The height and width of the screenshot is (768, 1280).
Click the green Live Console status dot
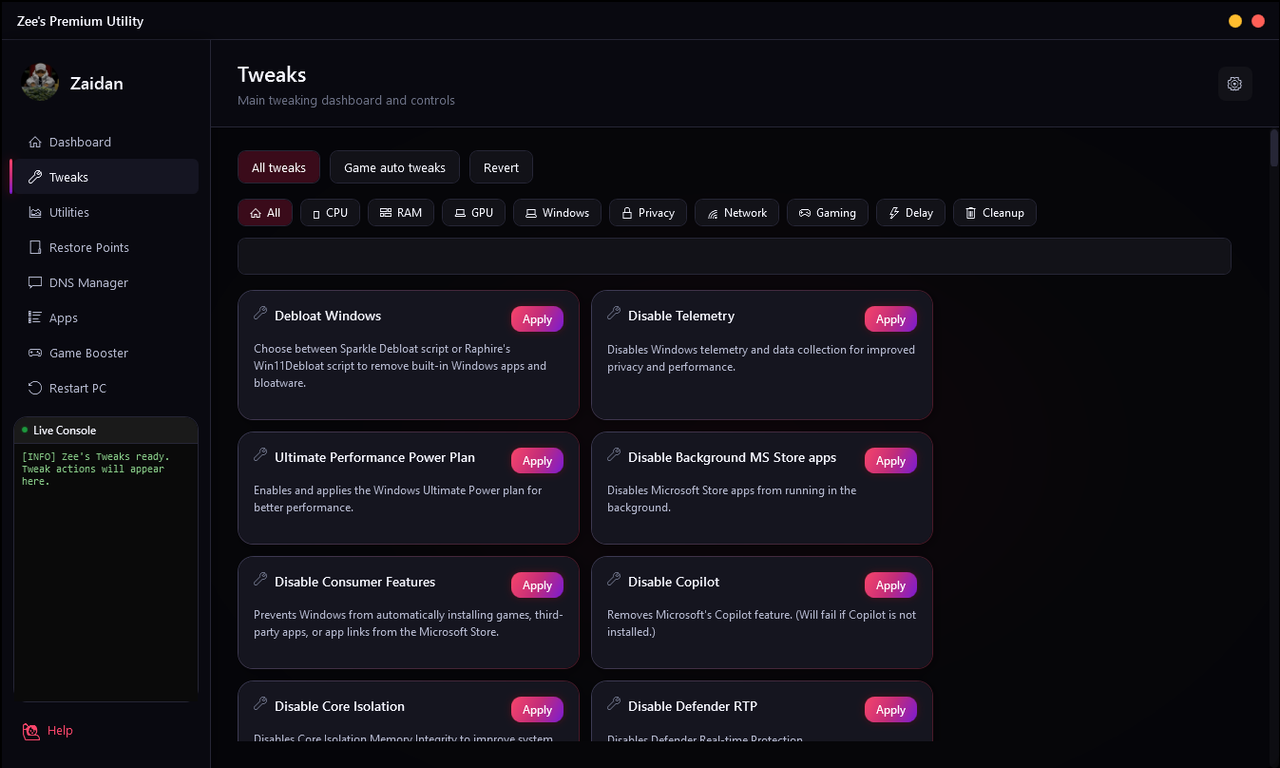pos(25,430)
